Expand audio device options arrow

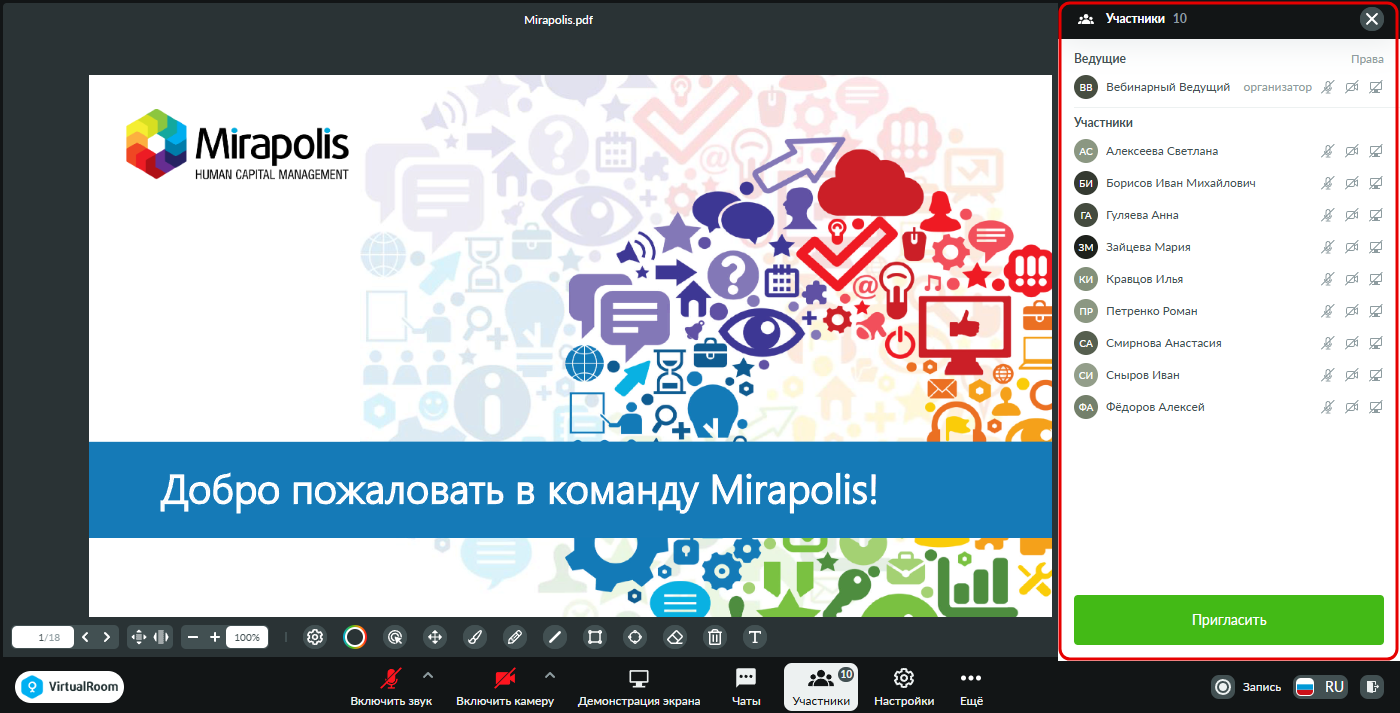tap(428, 674)
